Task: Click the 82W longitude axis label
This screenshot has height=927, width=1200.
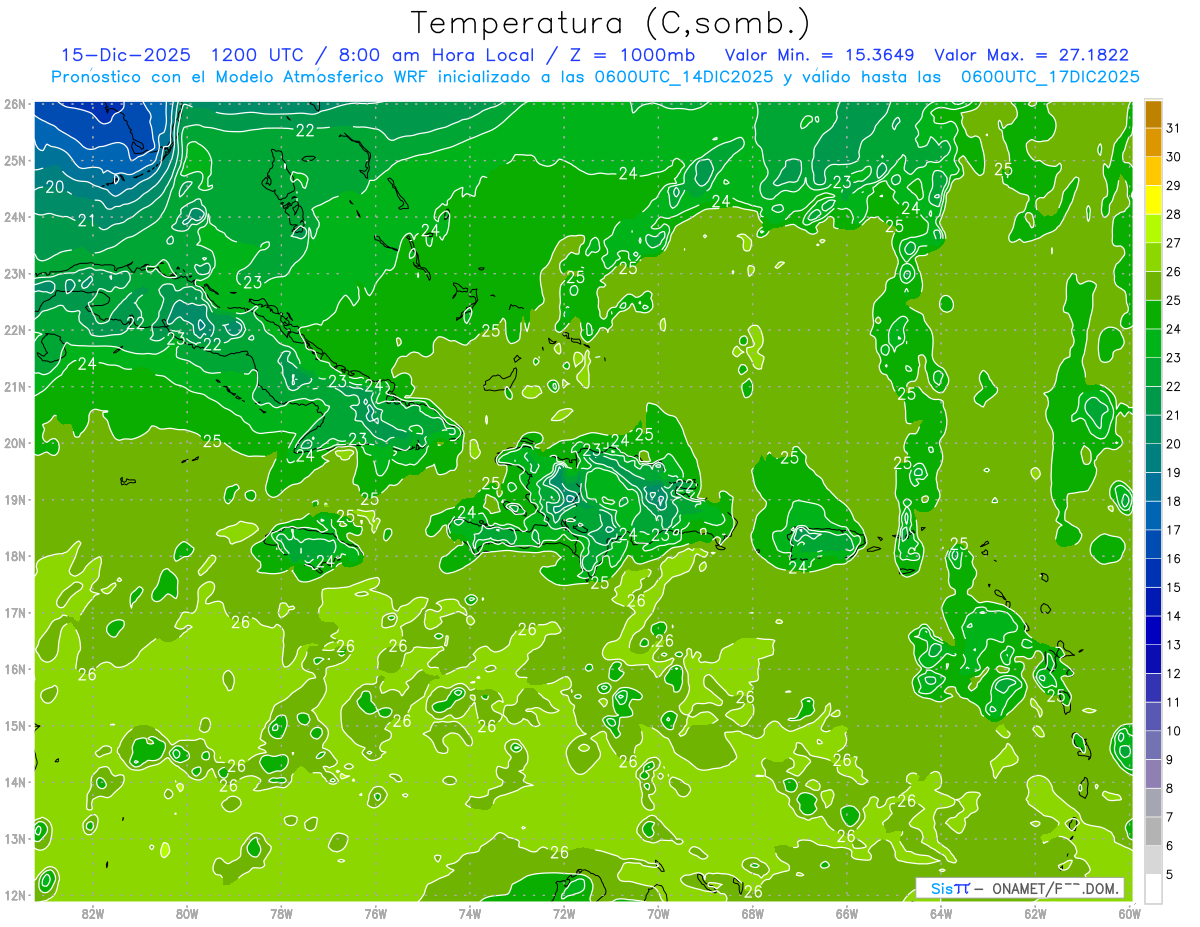Action: coord(93,913)
